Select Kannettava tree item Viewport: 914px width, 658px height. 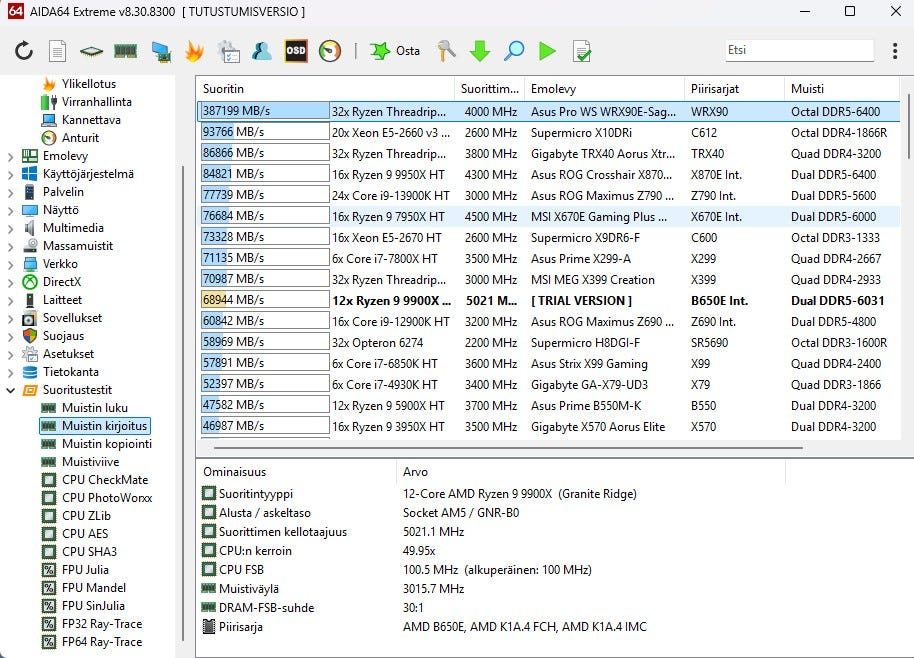click(x=91, y=120)
